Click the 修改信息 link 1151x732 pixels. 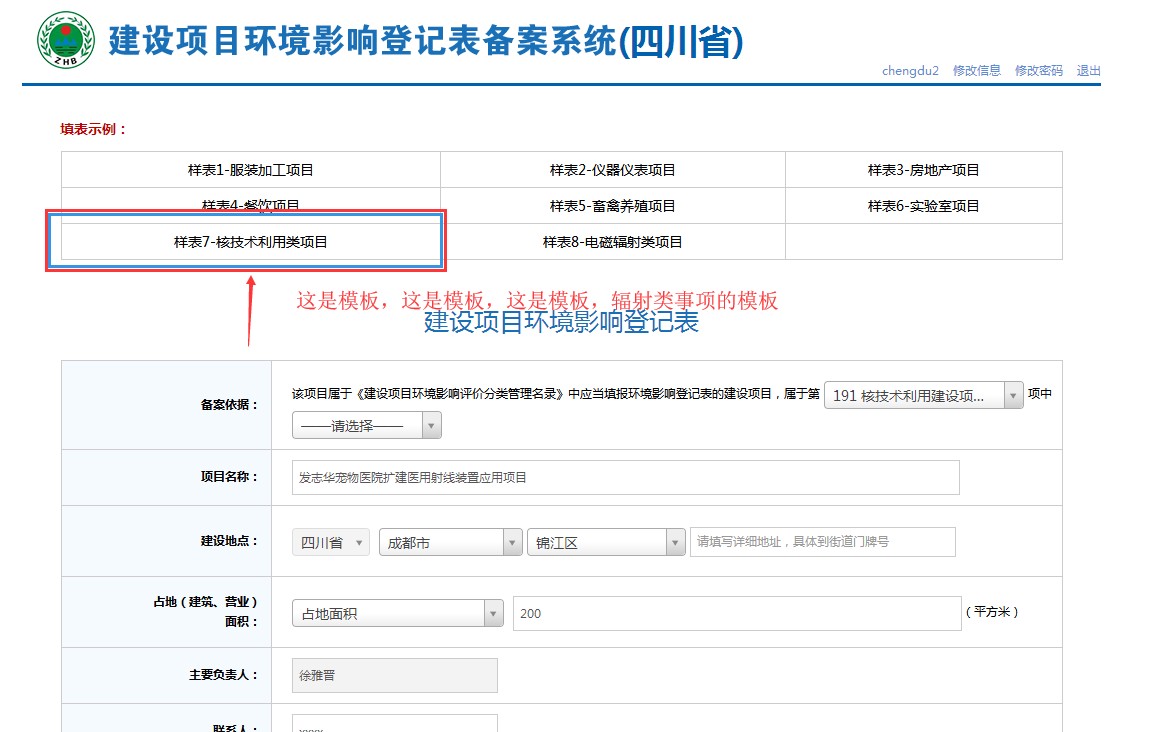point(976,70)
